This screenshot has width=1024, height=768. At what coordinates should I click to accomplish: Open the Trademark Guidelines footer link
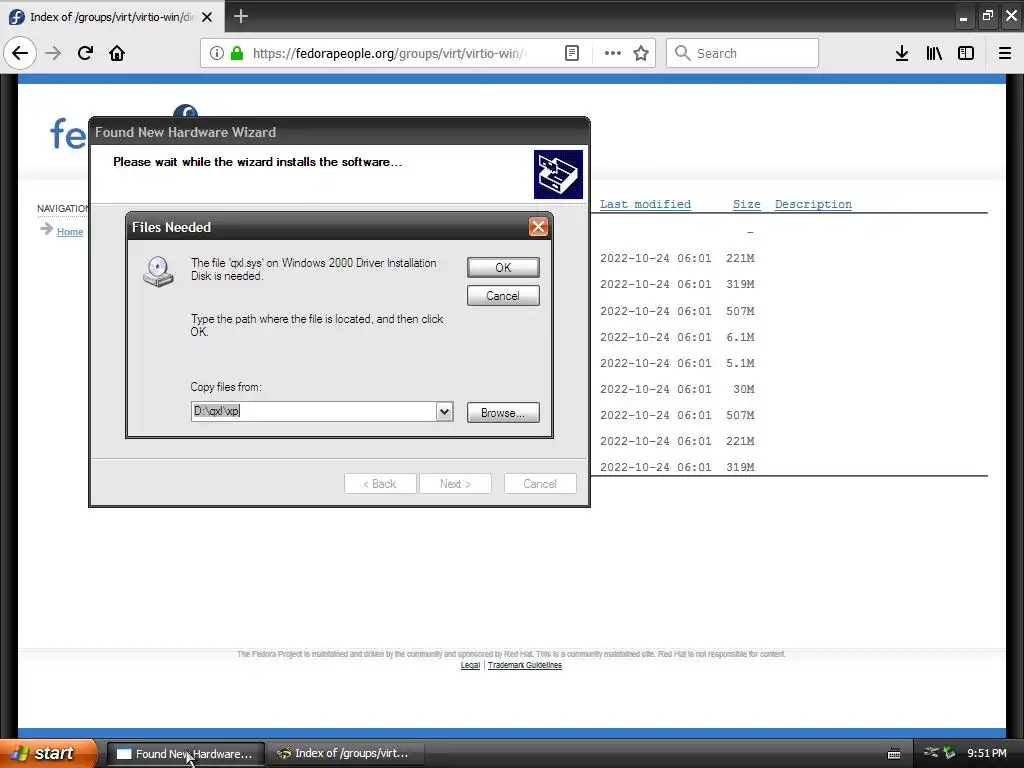click(524, 665)
